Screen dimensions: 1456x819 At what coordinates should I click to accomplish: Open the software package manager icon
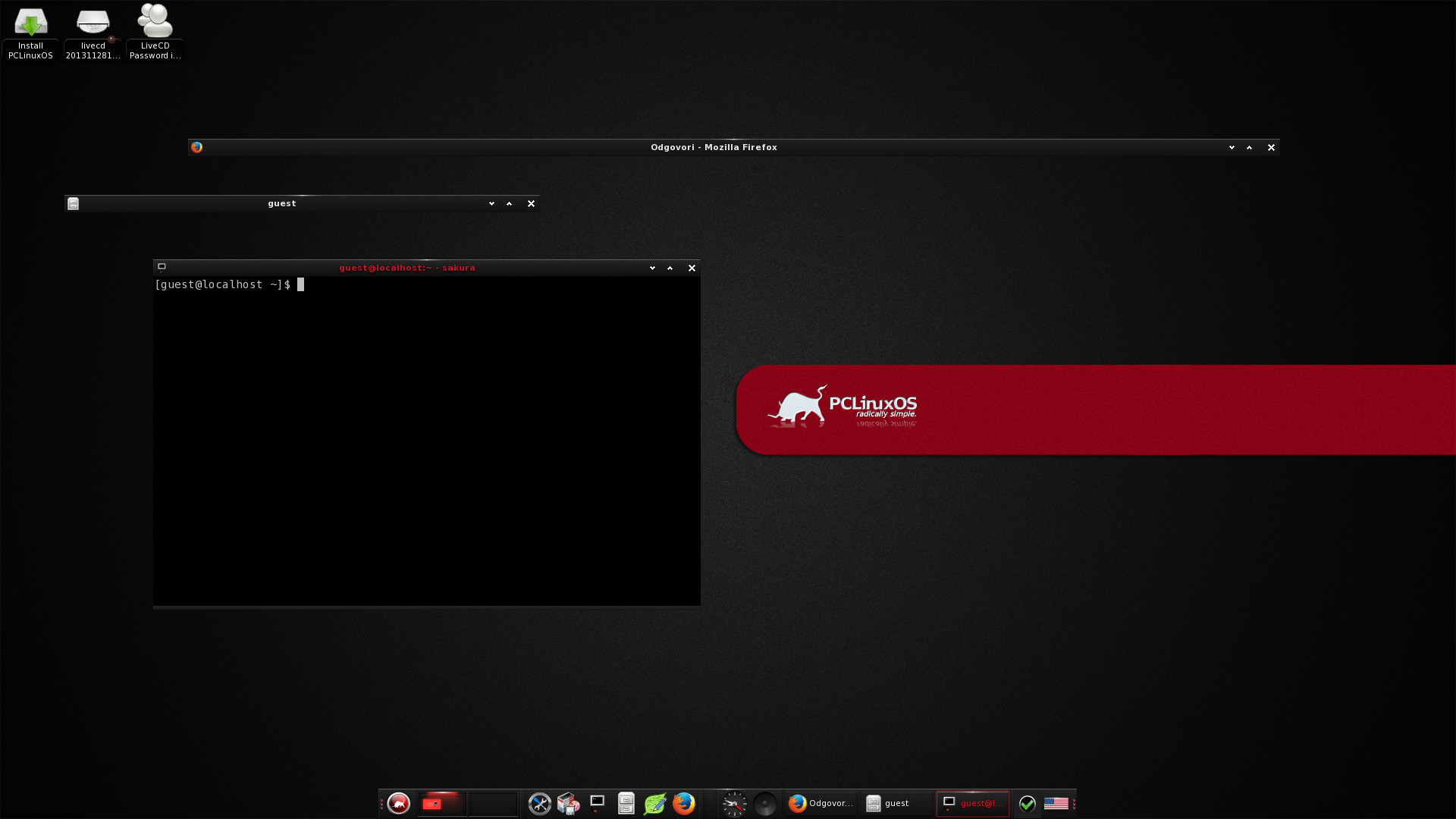tap(568, 803)
